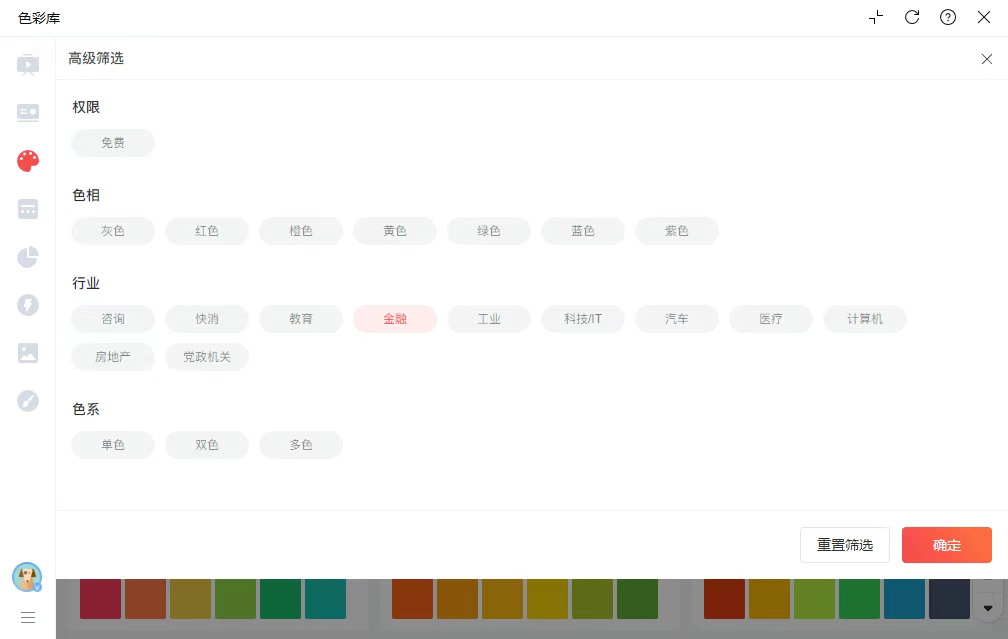1008x639 pixels.
Task: Toggle the 黄色 hue filter
Action: (395, 231)
